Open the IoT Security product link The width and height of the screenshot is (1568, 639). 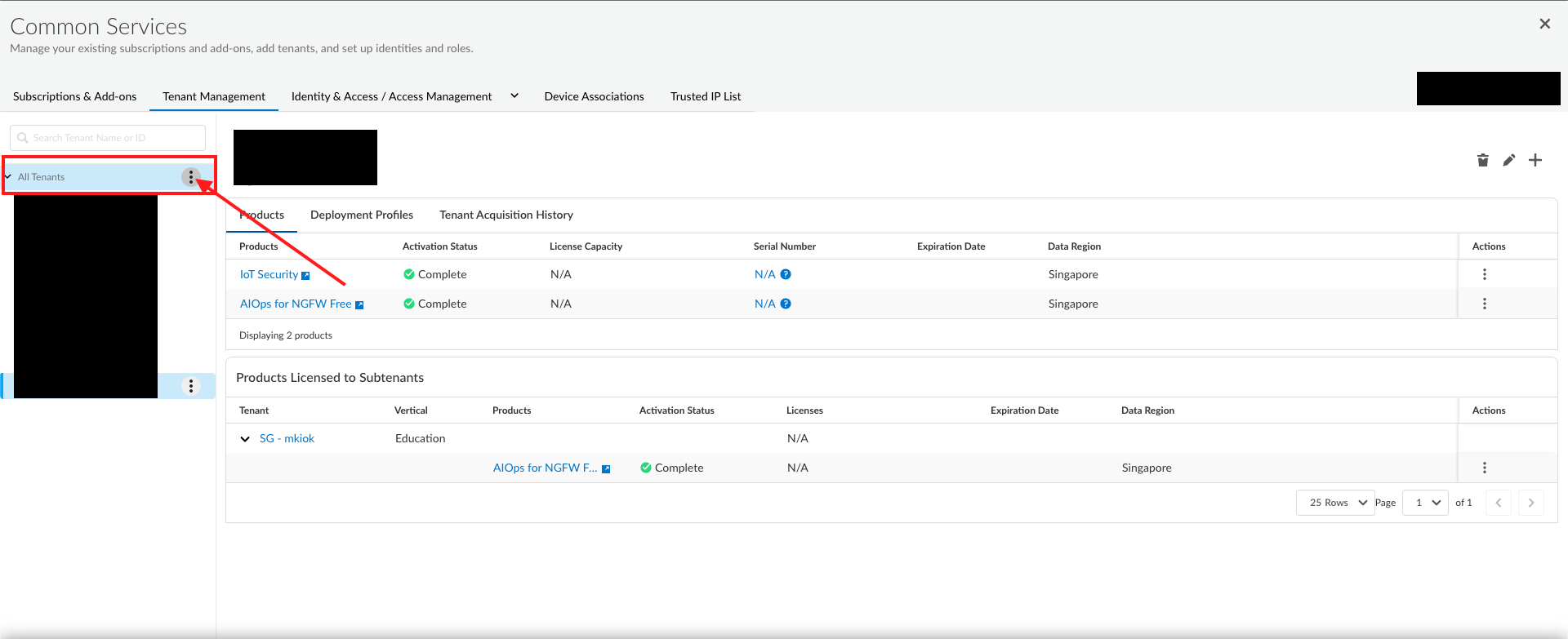pos(269,275)
